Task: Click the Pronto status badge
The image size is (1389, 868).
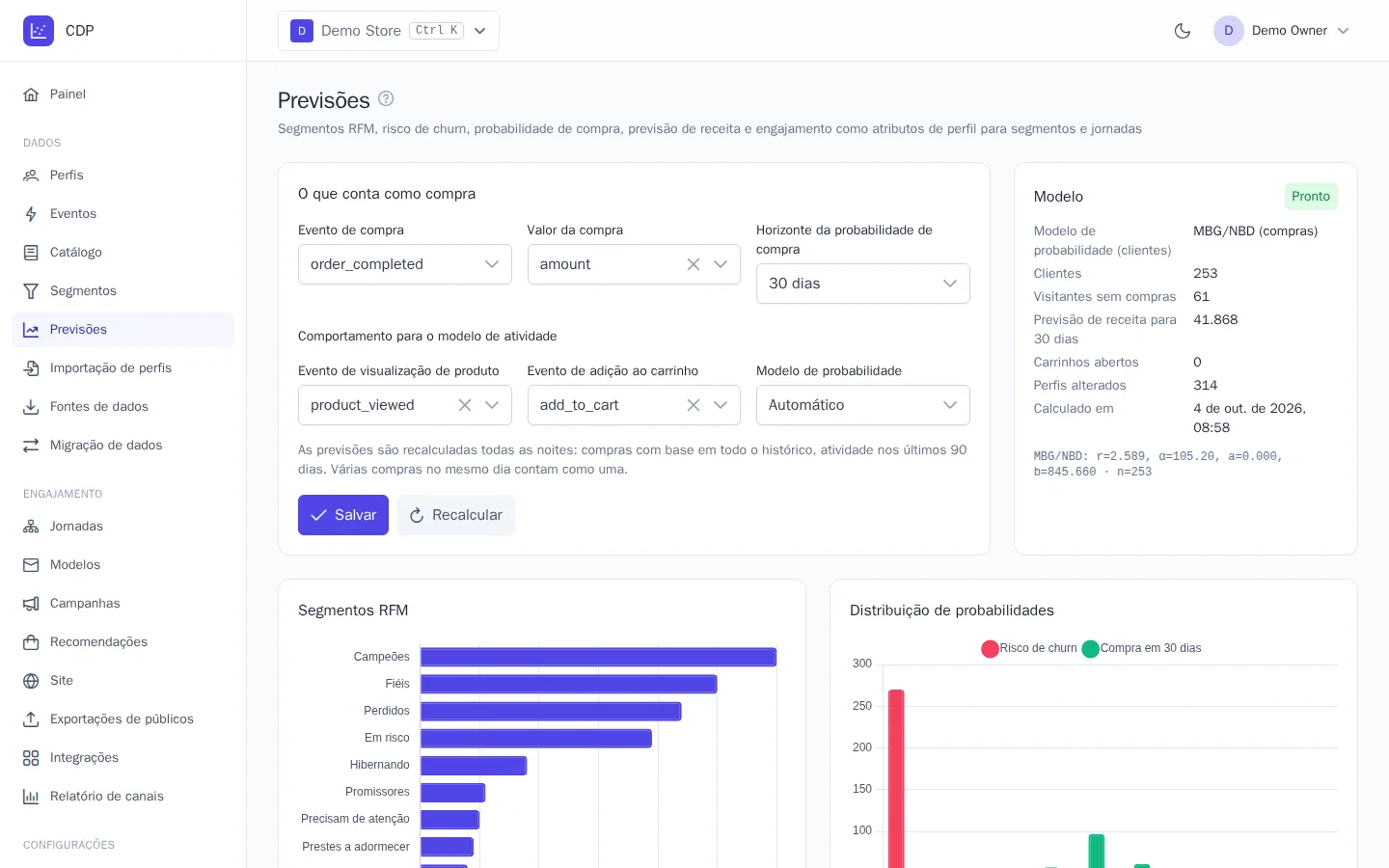Action: (1311, 196)
